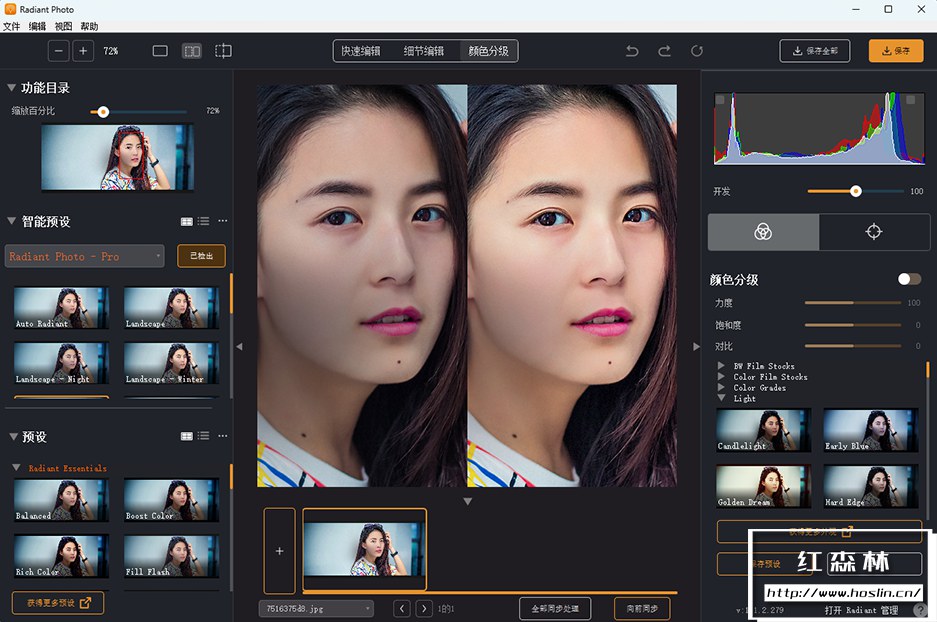937x622 pixels.
Task: Collapse the 功能目录 section
Action: point(11,87)
